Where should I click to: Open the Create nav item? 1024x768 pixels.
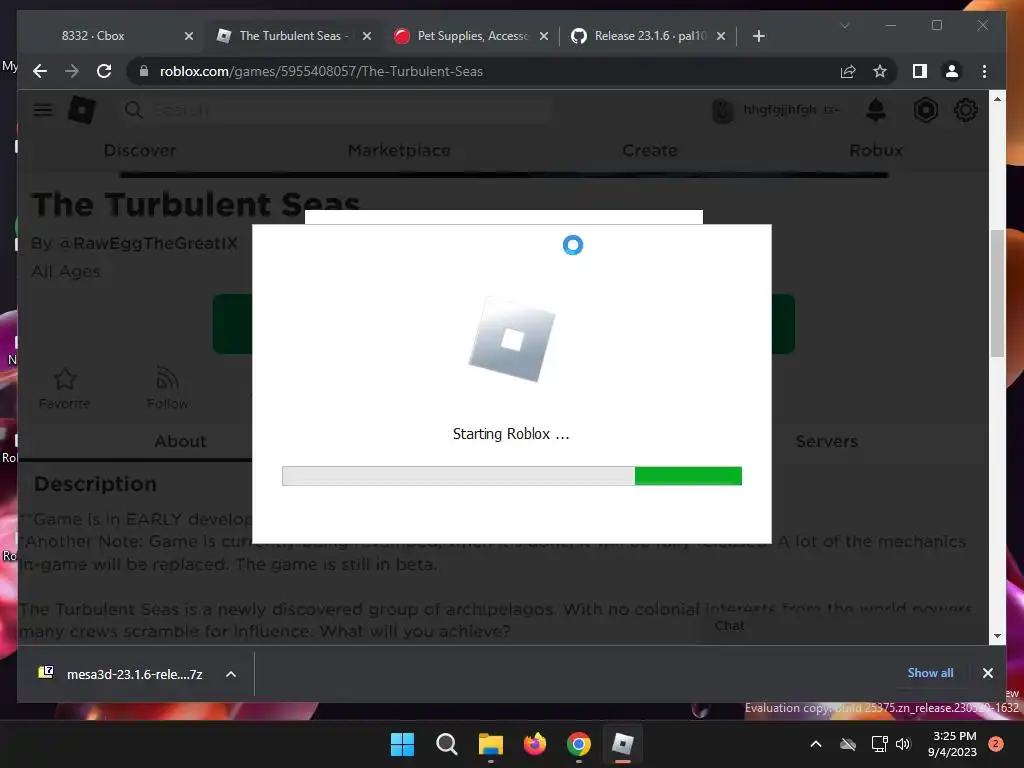pos(650,150)
